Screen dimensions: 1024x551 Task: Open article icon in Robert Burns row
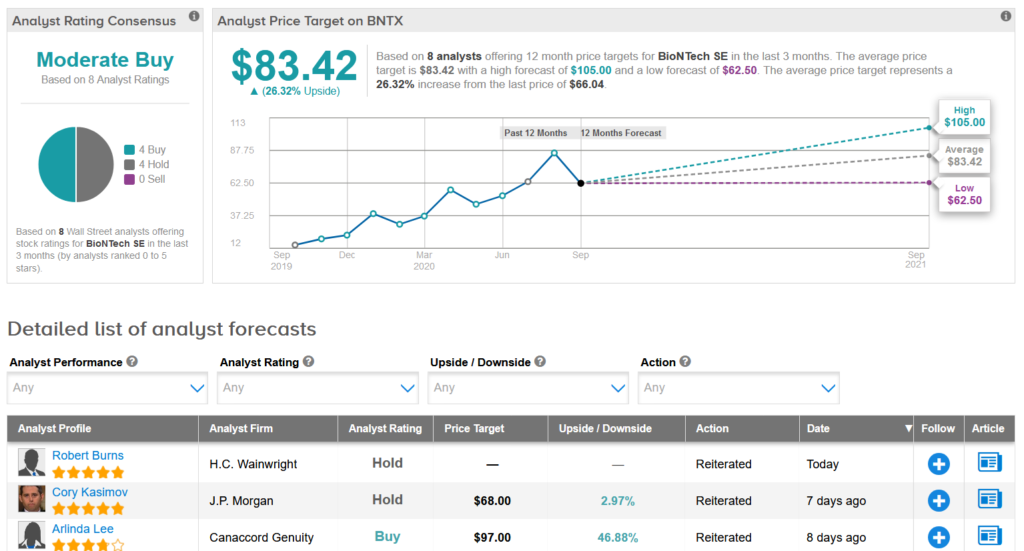tap(989, 463)
